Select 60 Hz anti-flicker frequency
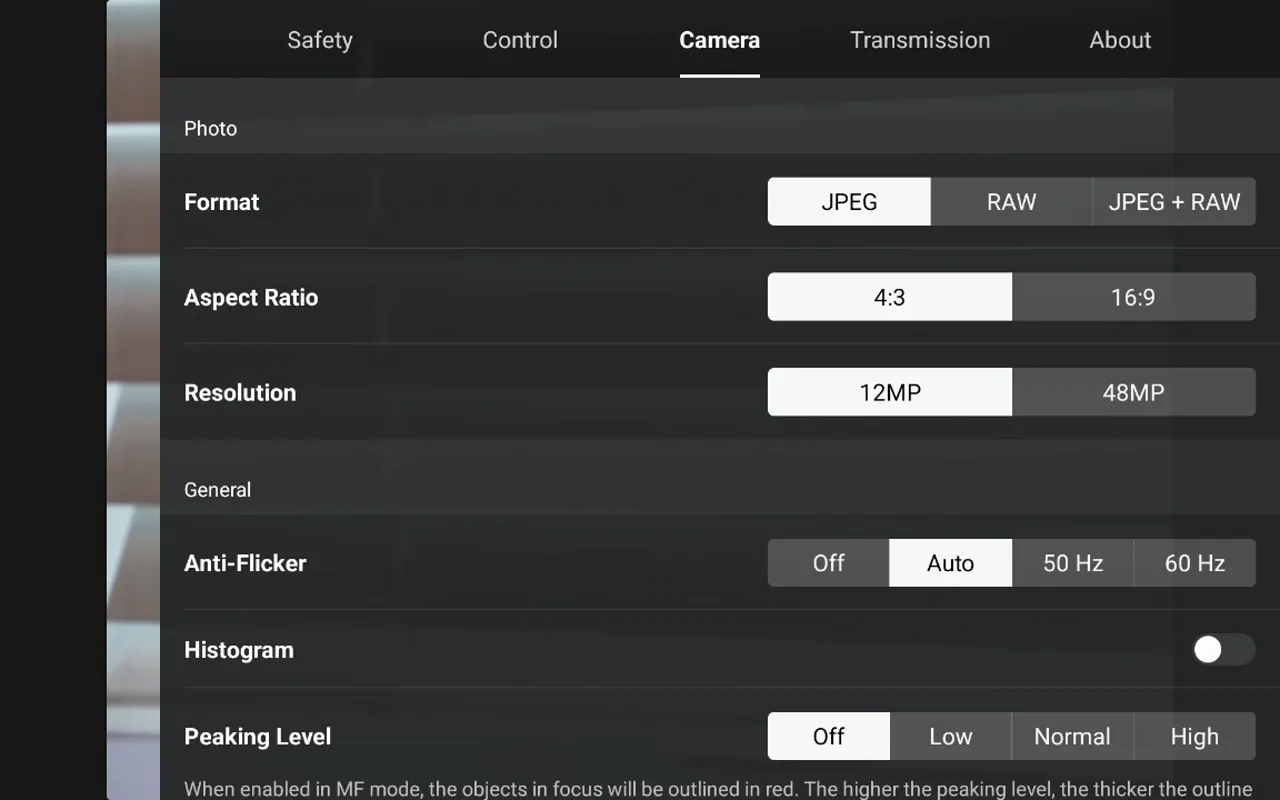Image resolution: width=1280 pixels, height=800 pixels. click(1194, 562)
